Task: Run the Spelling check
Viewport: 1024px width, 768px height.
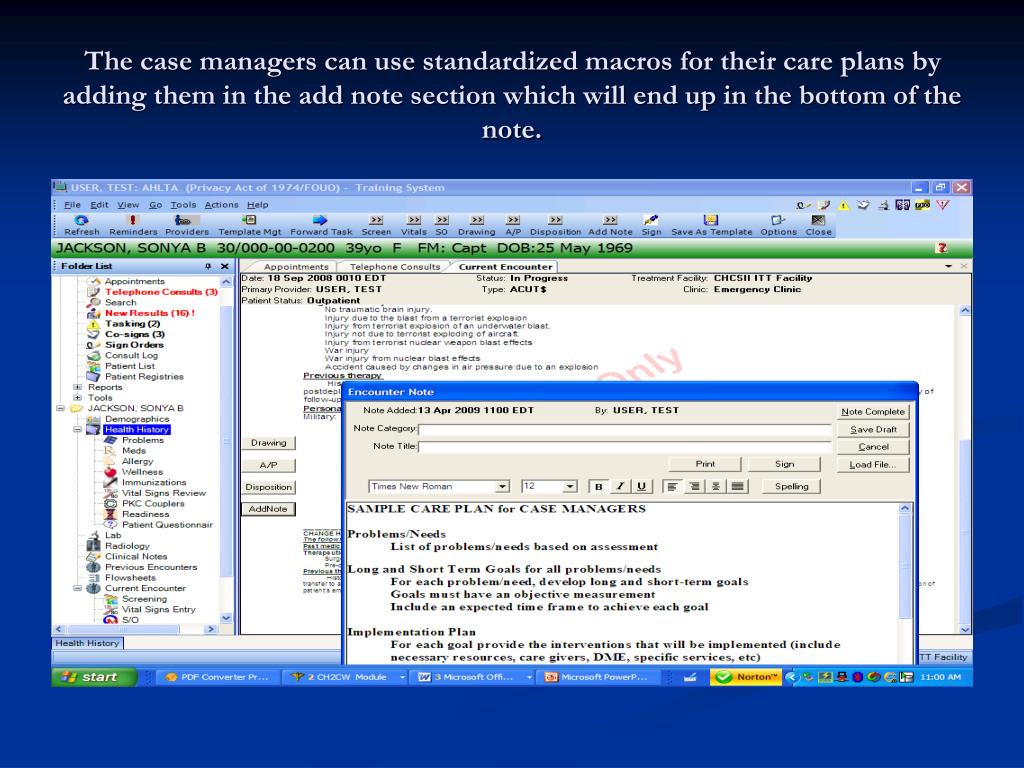Action: [792, 487]
